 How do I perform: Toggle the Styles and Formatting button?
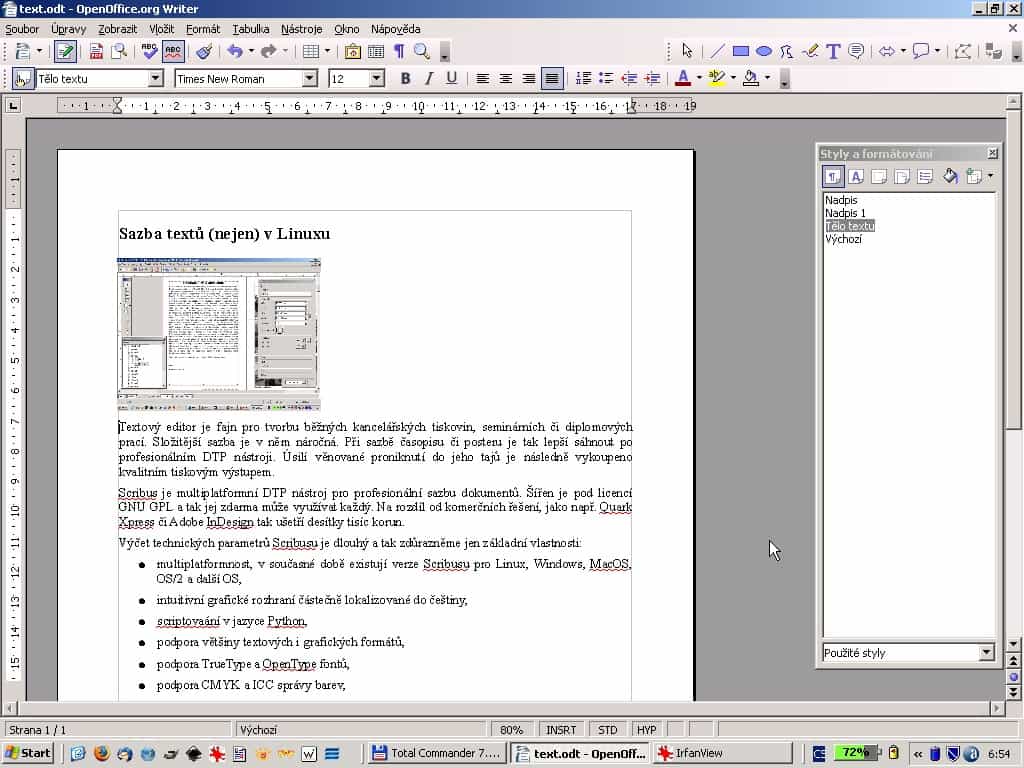pyautogui.click(x=23, y=79)
